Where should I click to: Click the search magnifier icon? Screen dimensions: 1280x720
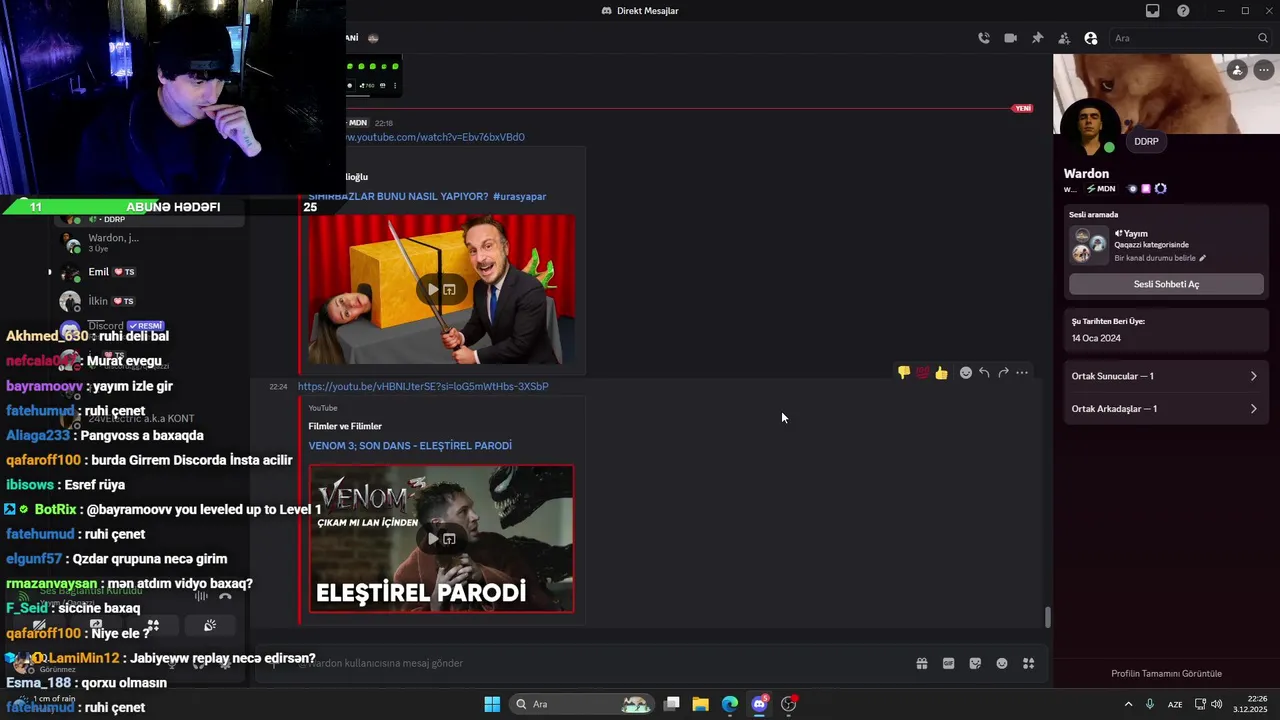click(1263, 38)
